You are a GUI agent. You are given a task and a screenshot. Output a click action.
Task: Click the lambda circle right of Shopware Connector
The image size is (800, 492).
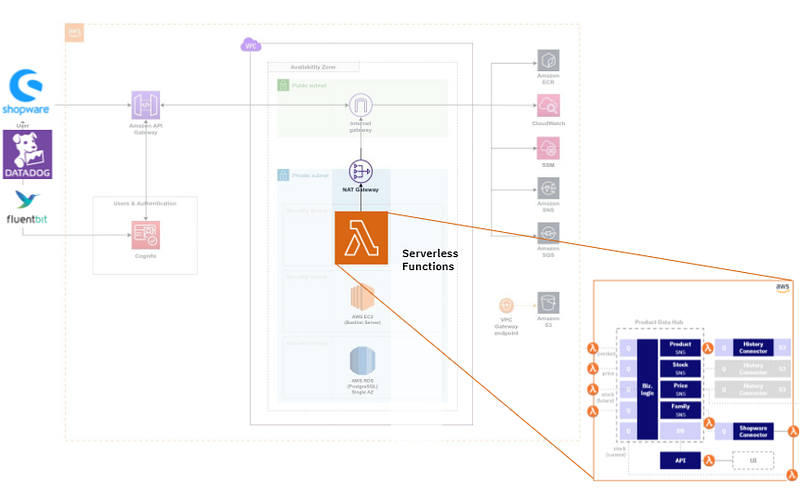(x=793, y=431)
